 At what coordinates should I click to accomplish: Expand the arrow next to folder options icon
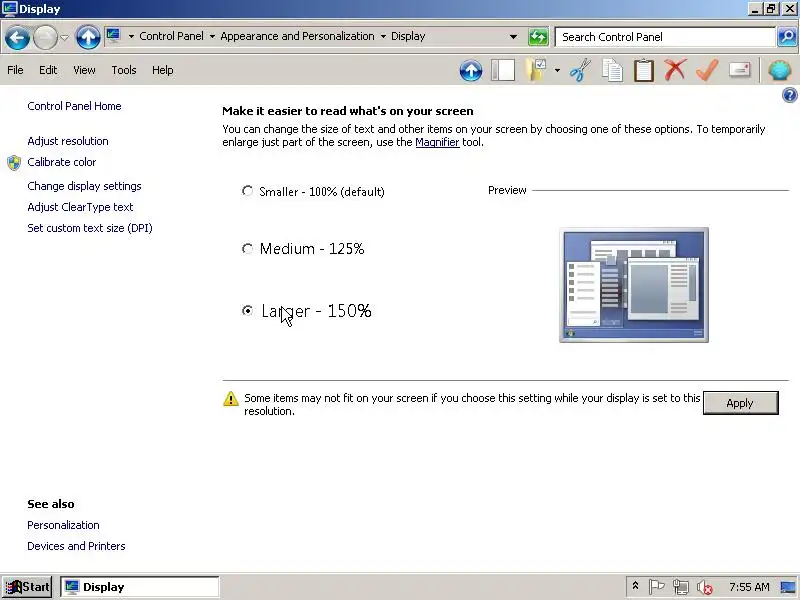tap(557, 70)
